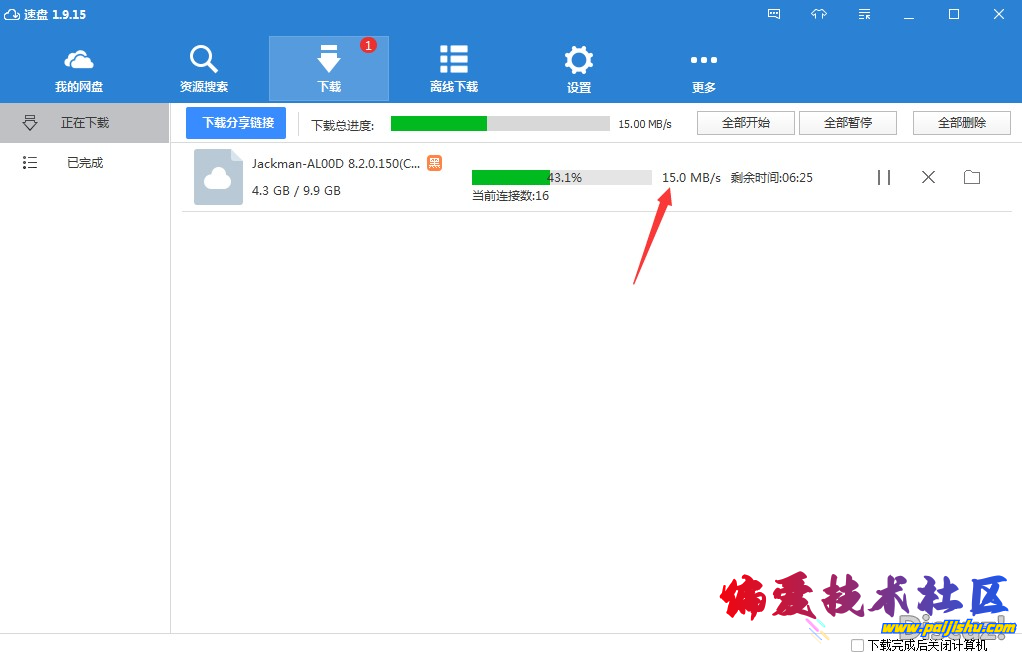Screen dimensions: 1022x652
Task: Switch to the 下载 (Download) tab
Action: coord(329,69)
